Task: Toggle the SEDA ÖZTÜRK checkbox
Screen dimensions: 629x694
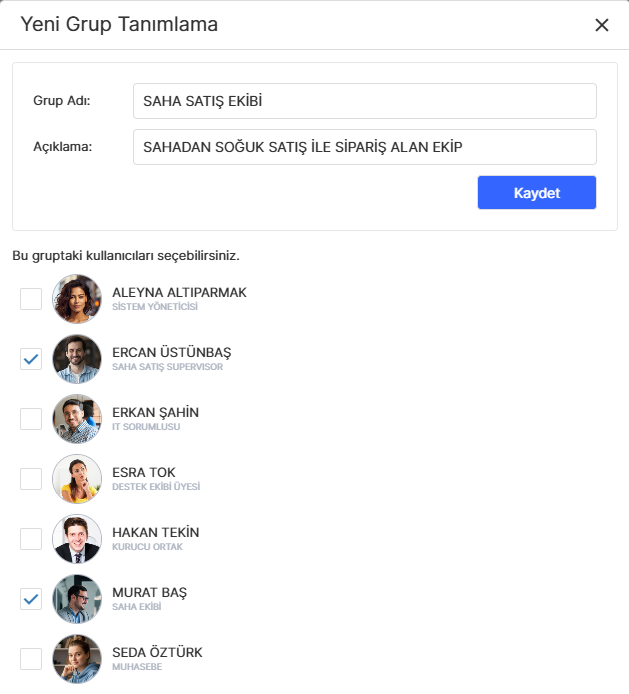Action: click(x=31, y=659)
